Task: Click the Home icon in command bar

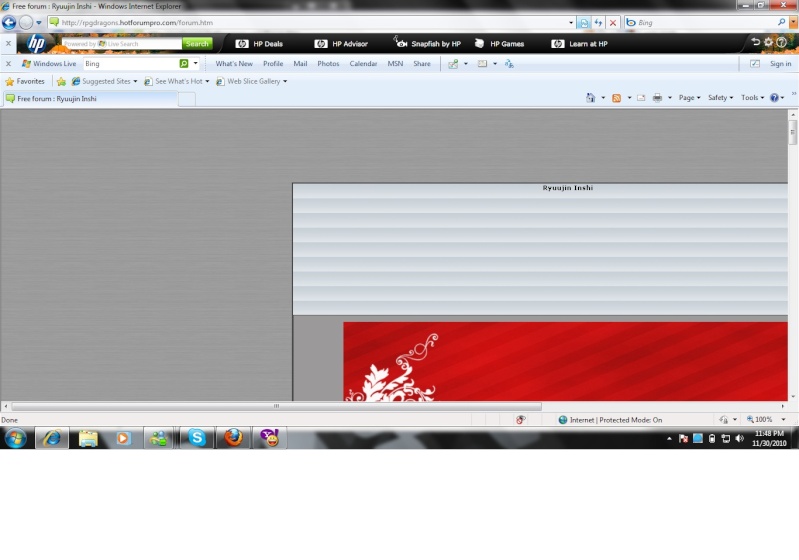Action: 590,98
